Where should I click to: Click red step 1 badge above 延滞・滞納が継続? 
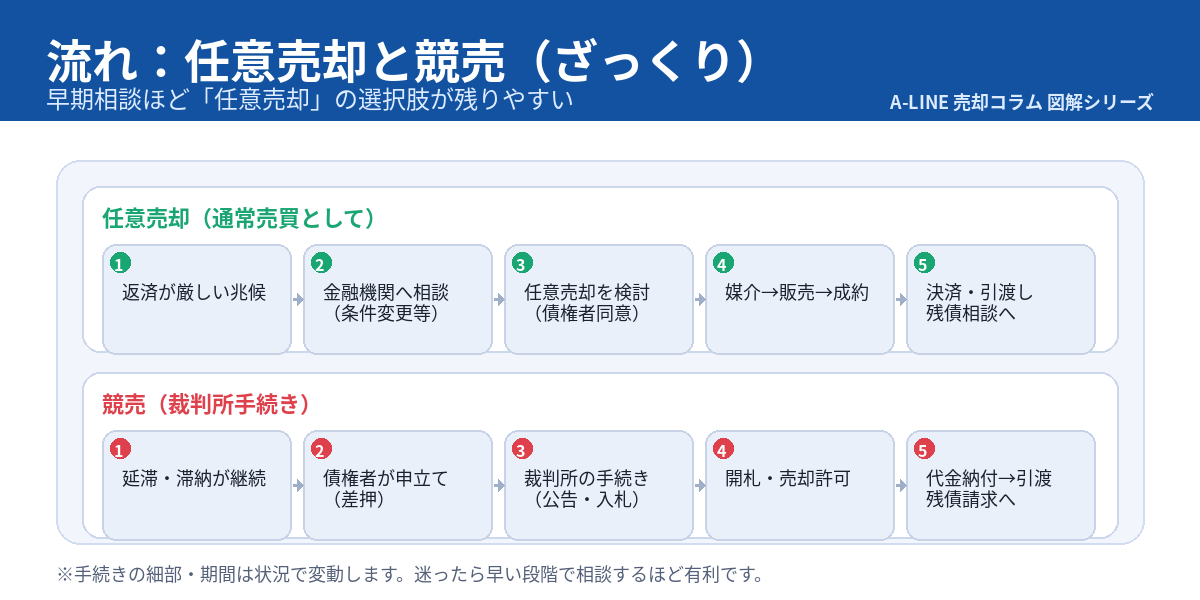[120, 450]
